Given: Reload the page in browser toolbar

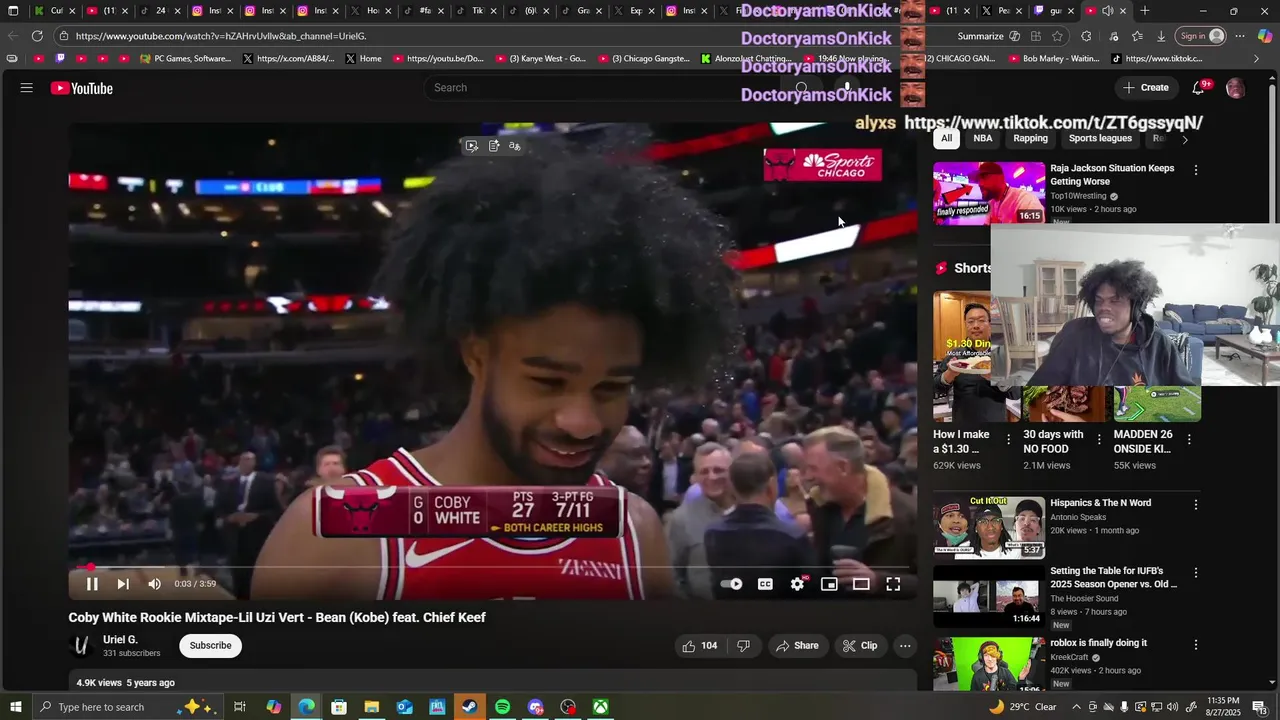Looking at the screenshot, I should point(37,36).
